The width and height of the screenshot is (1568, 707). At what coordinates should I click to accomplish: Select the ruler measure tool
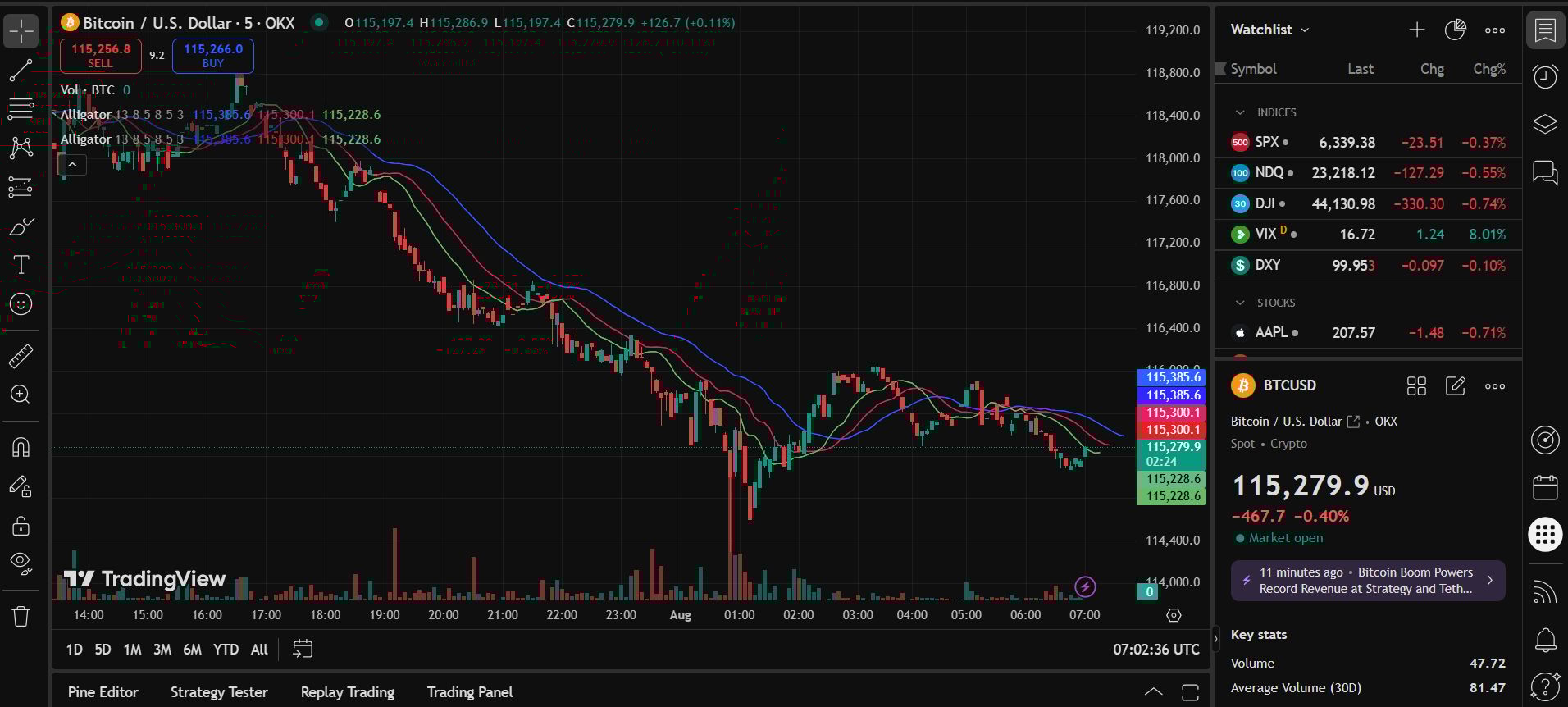click(x=21, y=356)
